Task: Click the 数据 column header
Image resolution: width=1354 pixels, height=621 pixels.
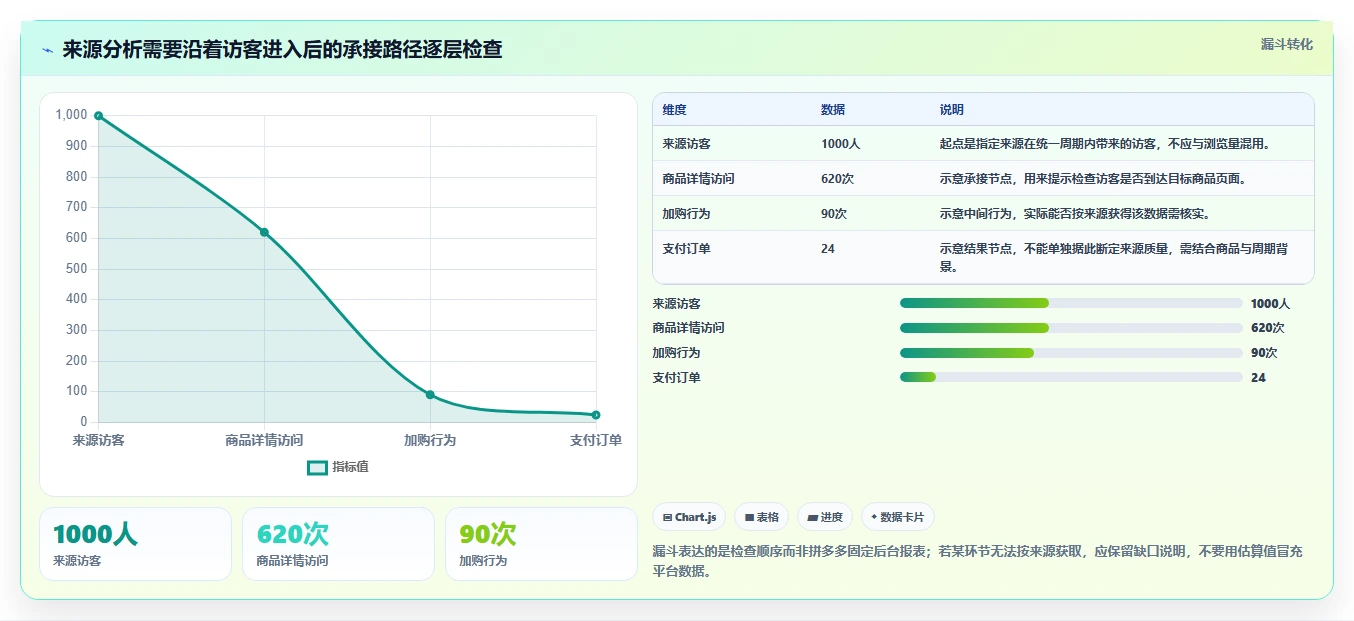Action: coord(833,110)
